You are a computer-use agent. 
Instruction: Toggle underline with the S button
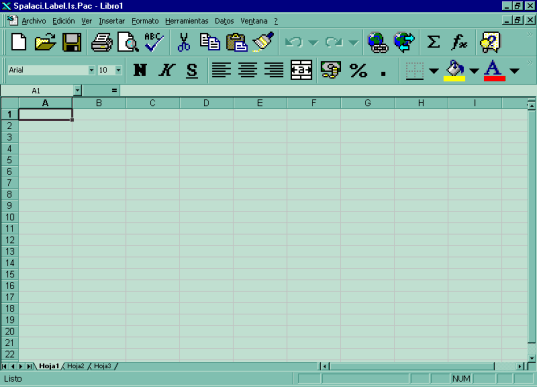[192, 71]
